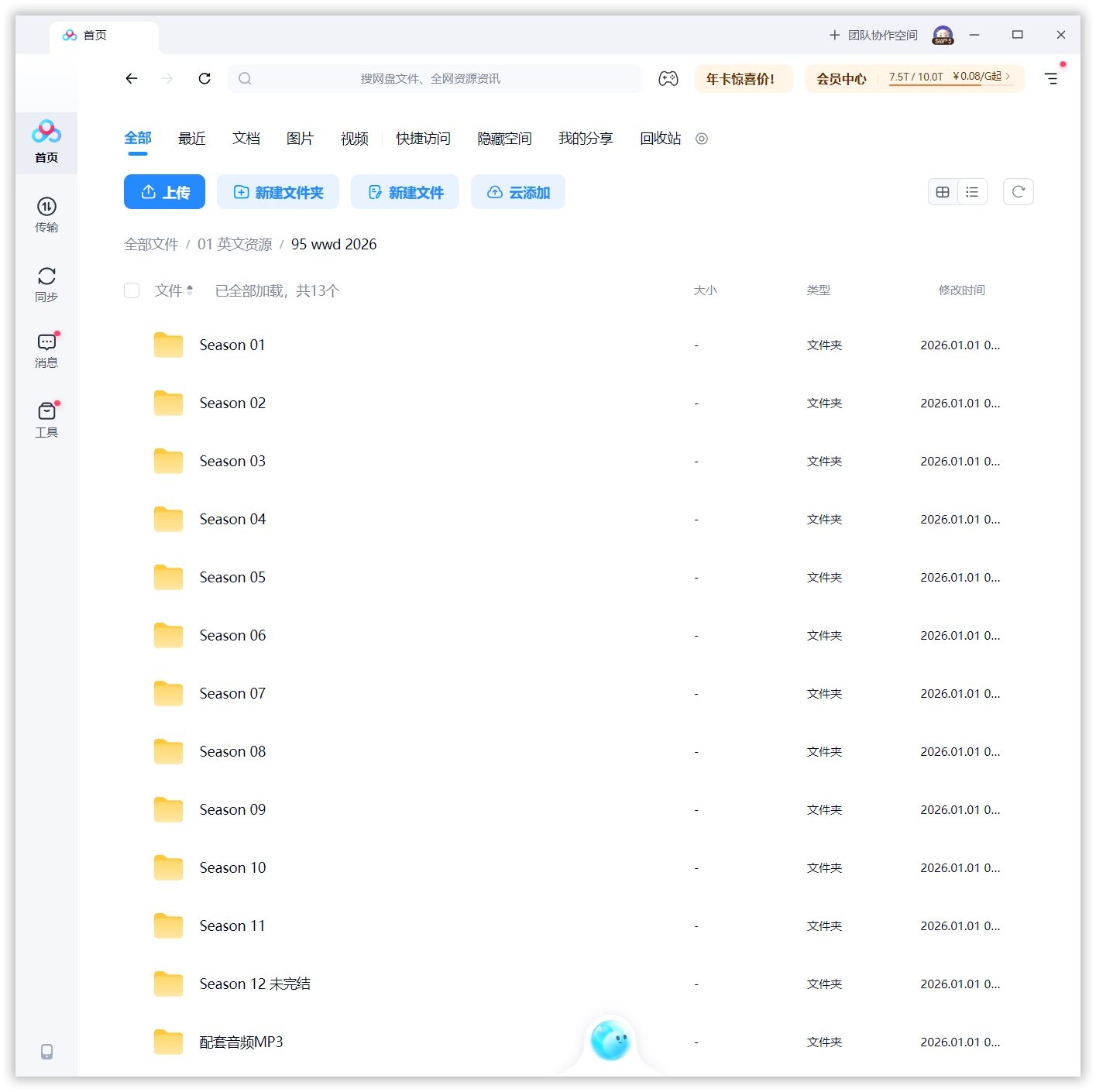Click the blue 上传 upload button

tap(164, 192)
